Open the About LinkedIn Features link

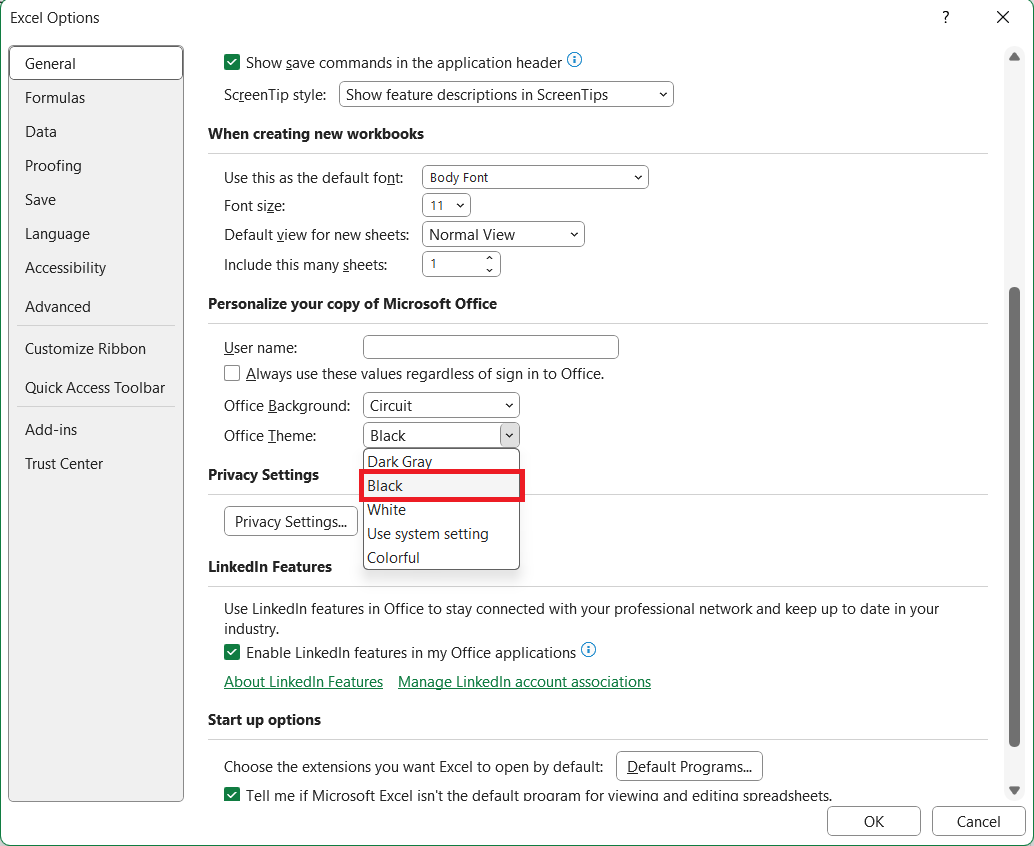[x=303, y=682]
